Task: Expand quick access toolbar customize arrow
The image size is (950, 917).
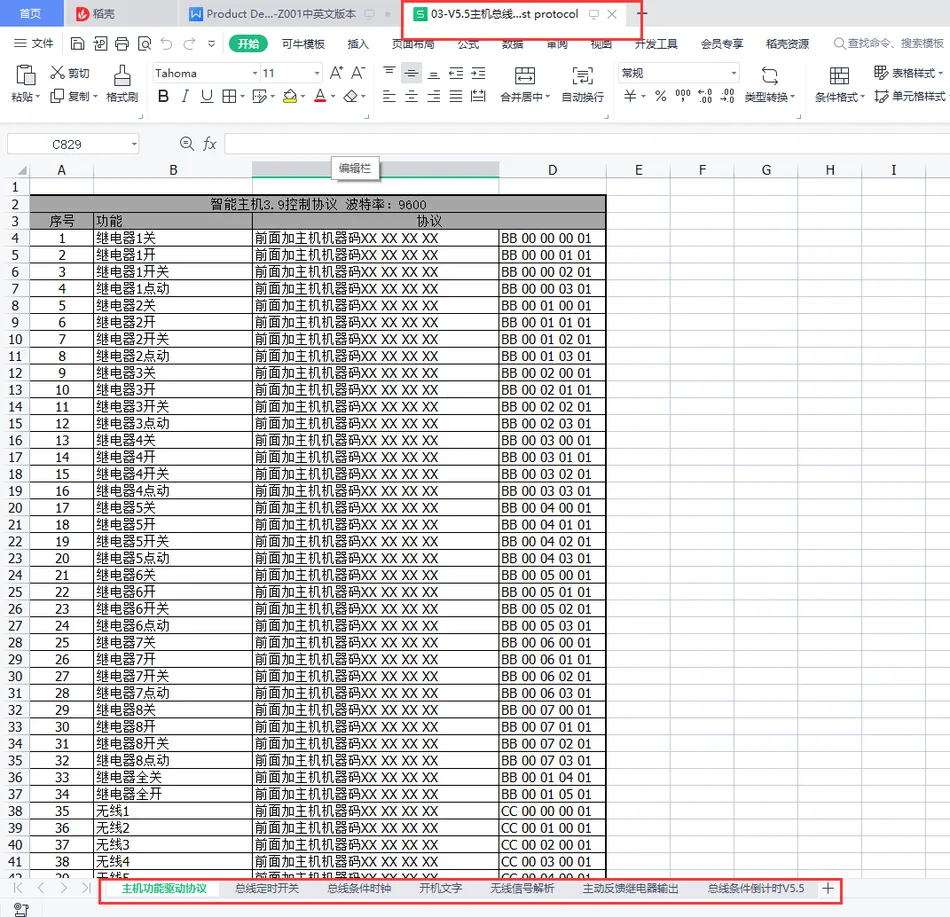Action: point(211,44)
